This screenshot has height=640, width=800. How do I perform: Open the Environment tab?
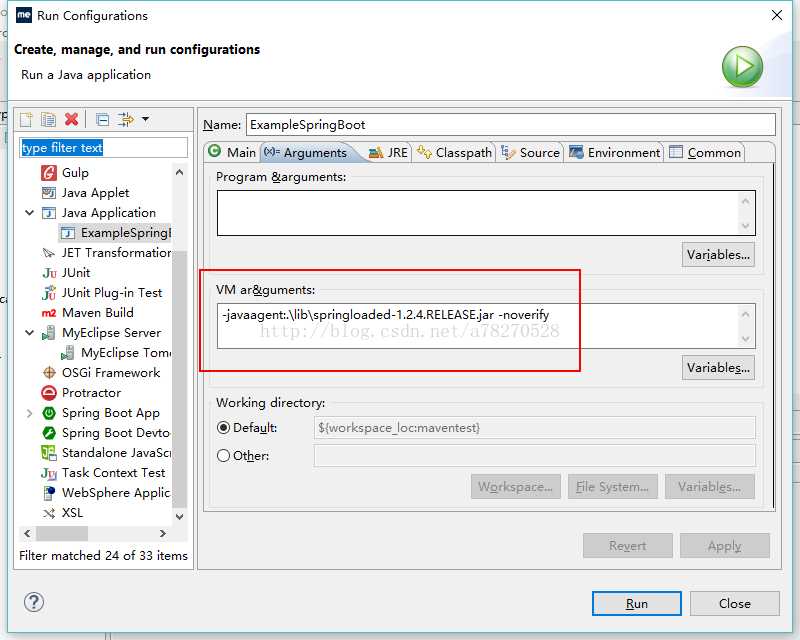click(x=614, y=152)
